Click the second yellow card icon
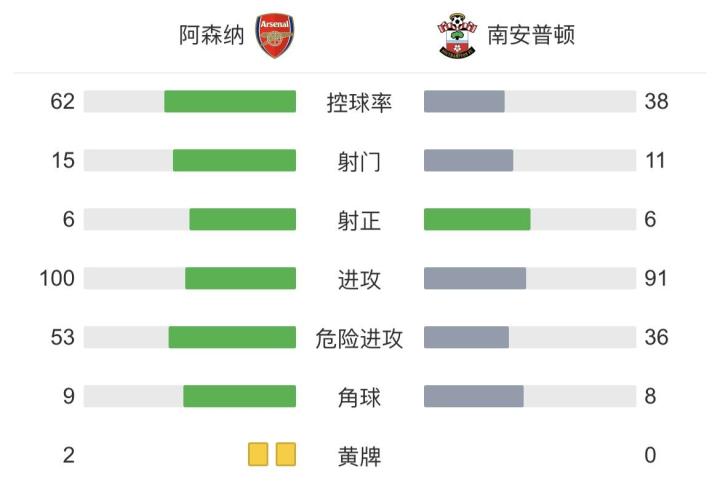Image resolution: width=720 pixels, height=484 pixels. pyautogui.click(x=286, y=455)
